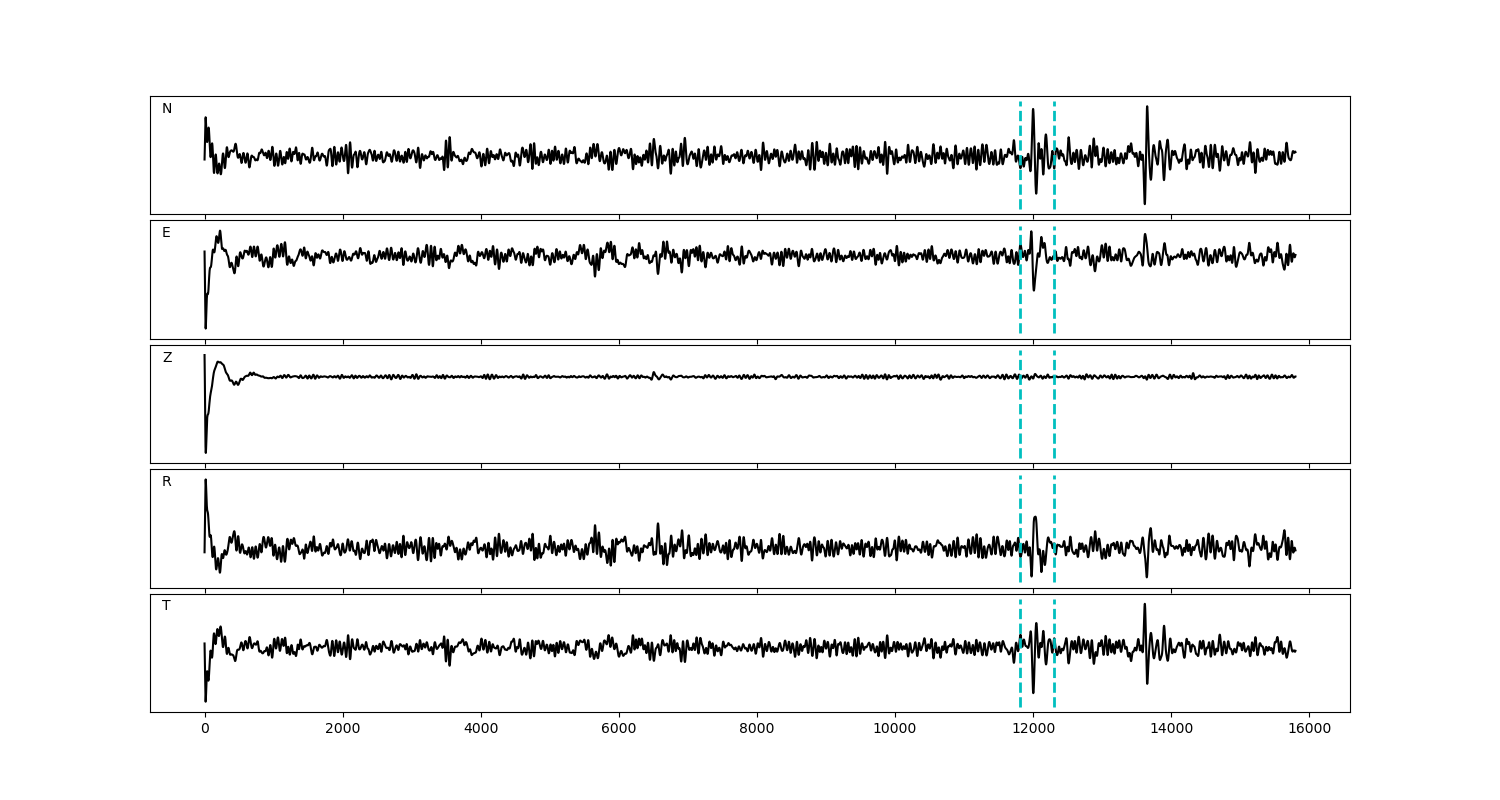Click the N panel label
This screenshot has width=1500, height=800.
point(167,109)
